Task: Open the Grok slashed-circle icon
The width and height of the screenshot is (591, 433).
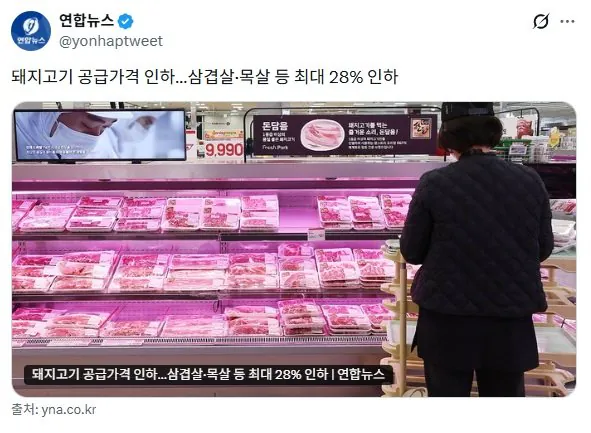Action: [x=541, y=21]
